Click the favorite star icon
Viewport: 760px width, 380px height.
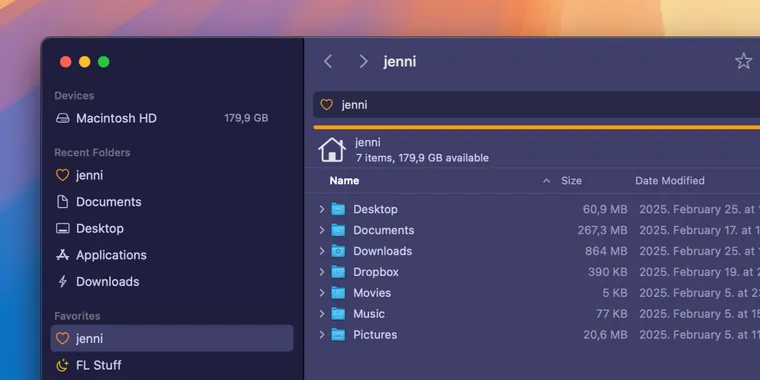(x=743, y=61)
